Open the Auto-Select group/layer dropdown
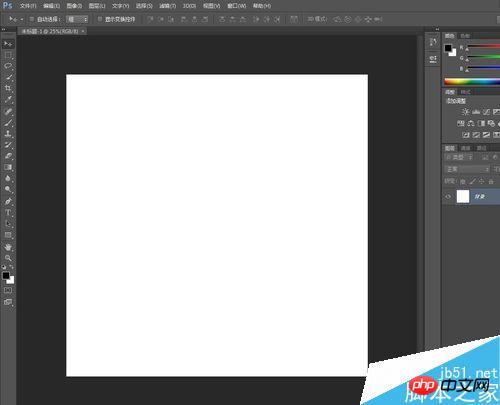This screenshot has width=500, height=405. click(x=77, y=19)
